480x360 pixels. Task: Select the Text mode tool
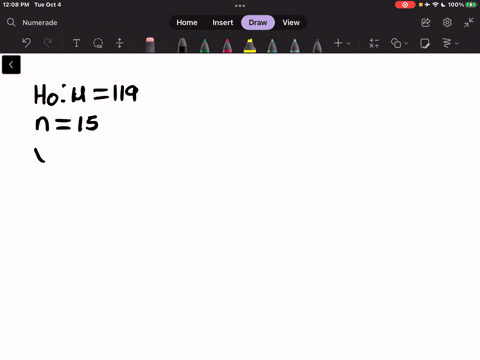[x=76, y=43]
